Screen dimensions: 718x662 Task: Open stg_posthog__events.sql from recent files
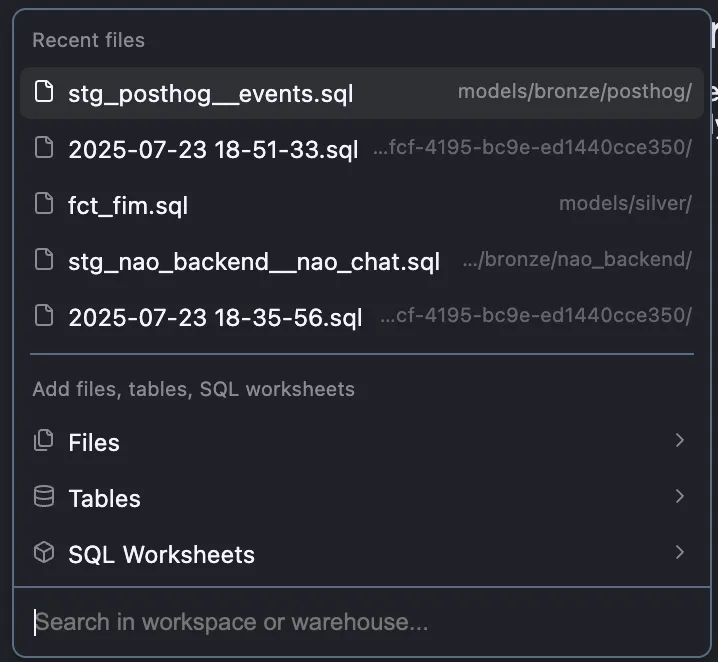tap(210, 94)
